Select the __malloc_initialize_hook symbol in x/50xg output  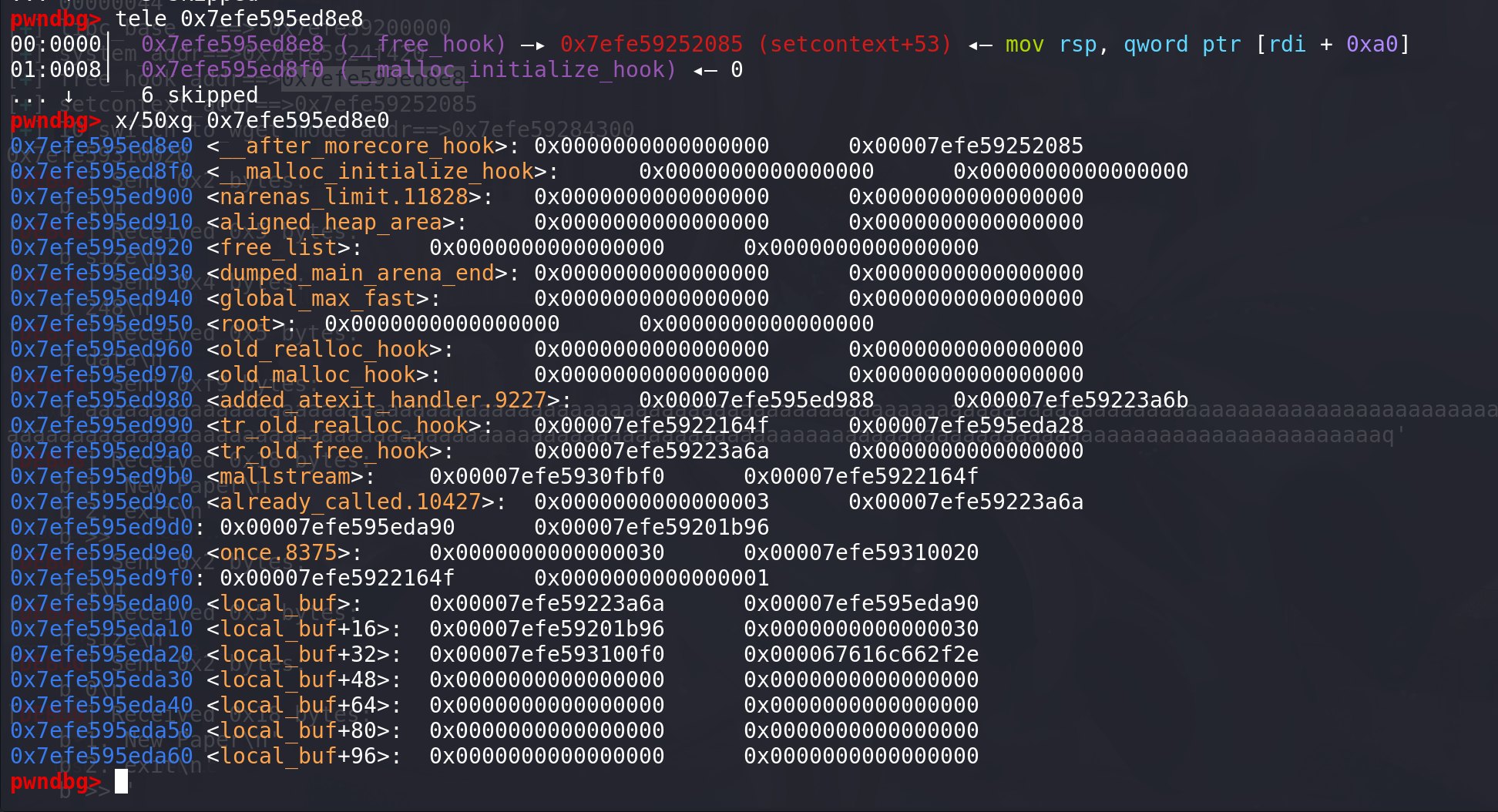377,171
